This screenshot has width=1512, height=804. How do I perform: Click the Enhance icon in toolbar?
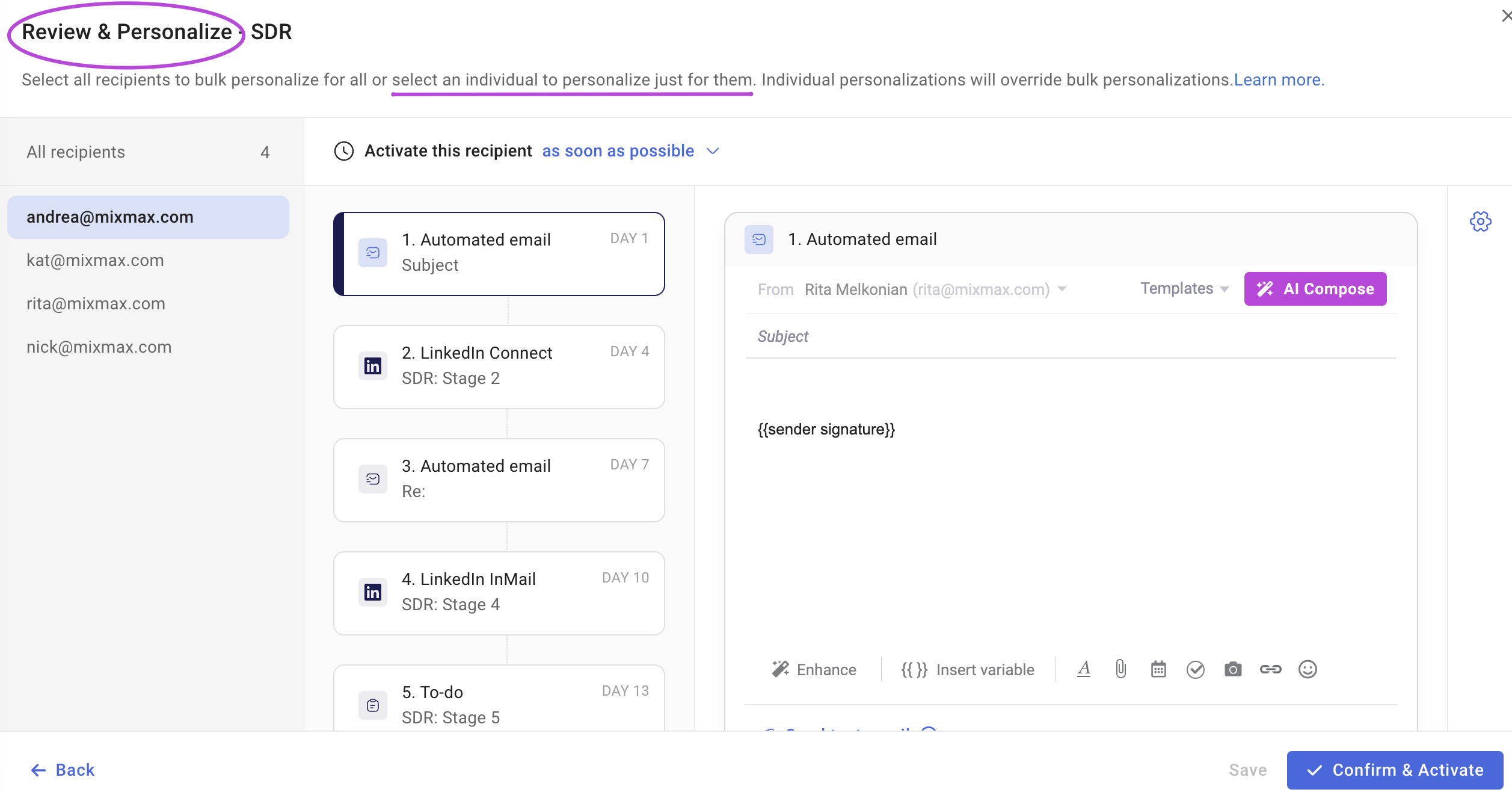(780, 670)
